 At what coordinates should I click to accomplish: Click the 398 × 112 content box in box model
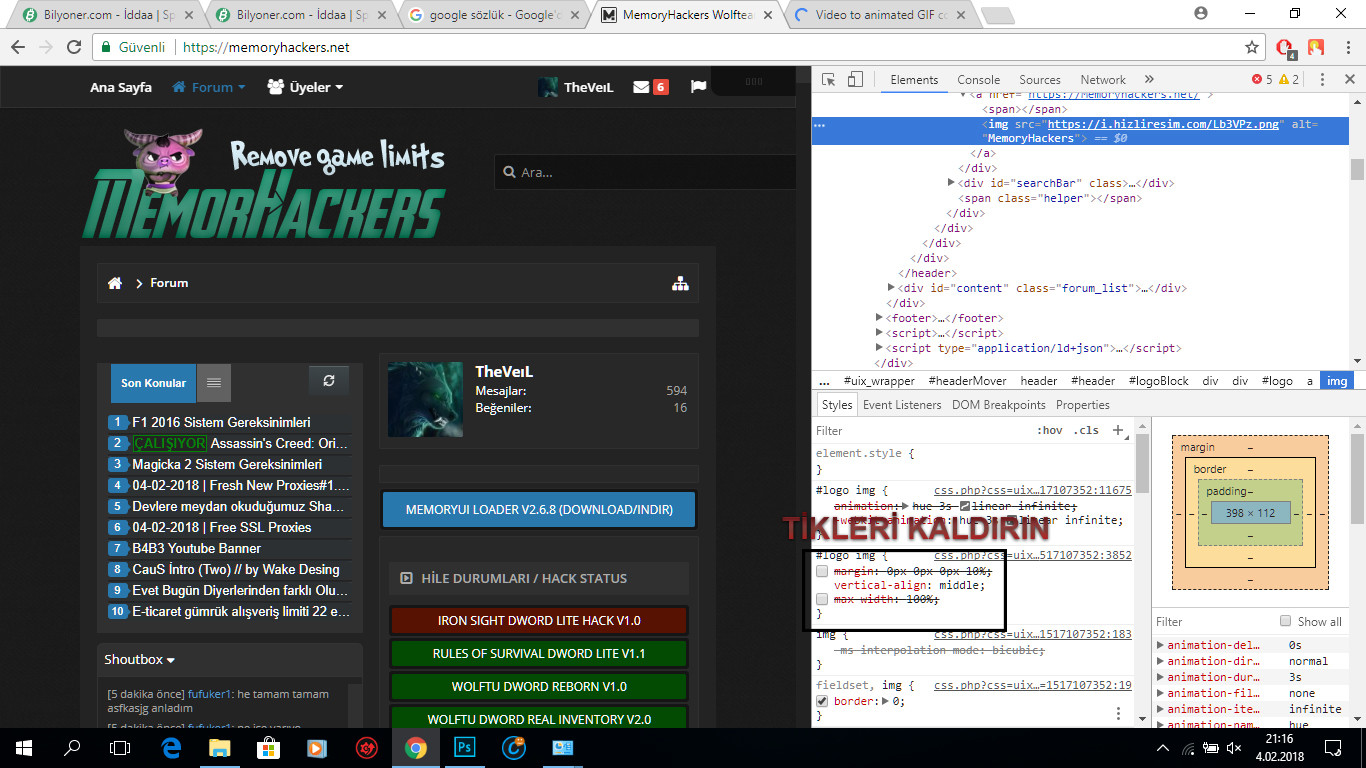coord(1250,513)
